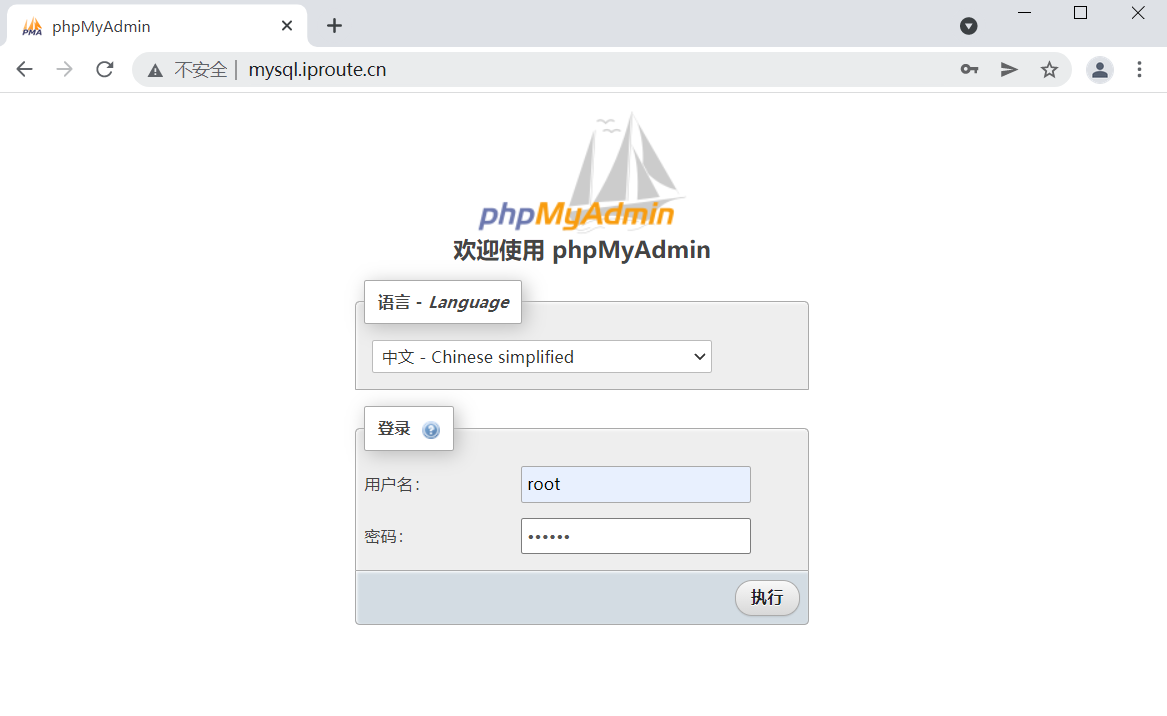Open a new browser tab

coord(335,26)
